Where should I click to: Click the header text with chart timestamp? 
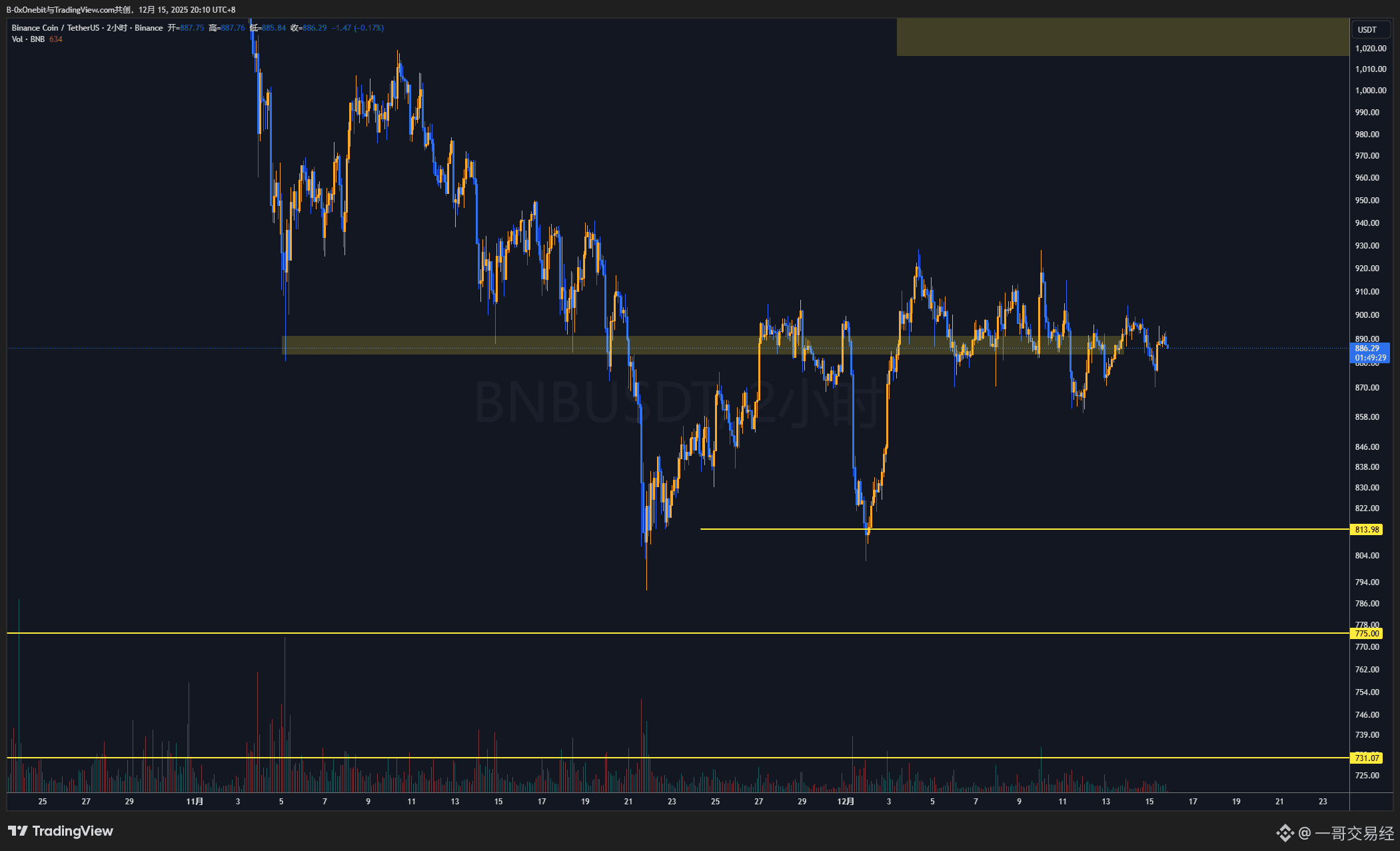click(121, 9)
